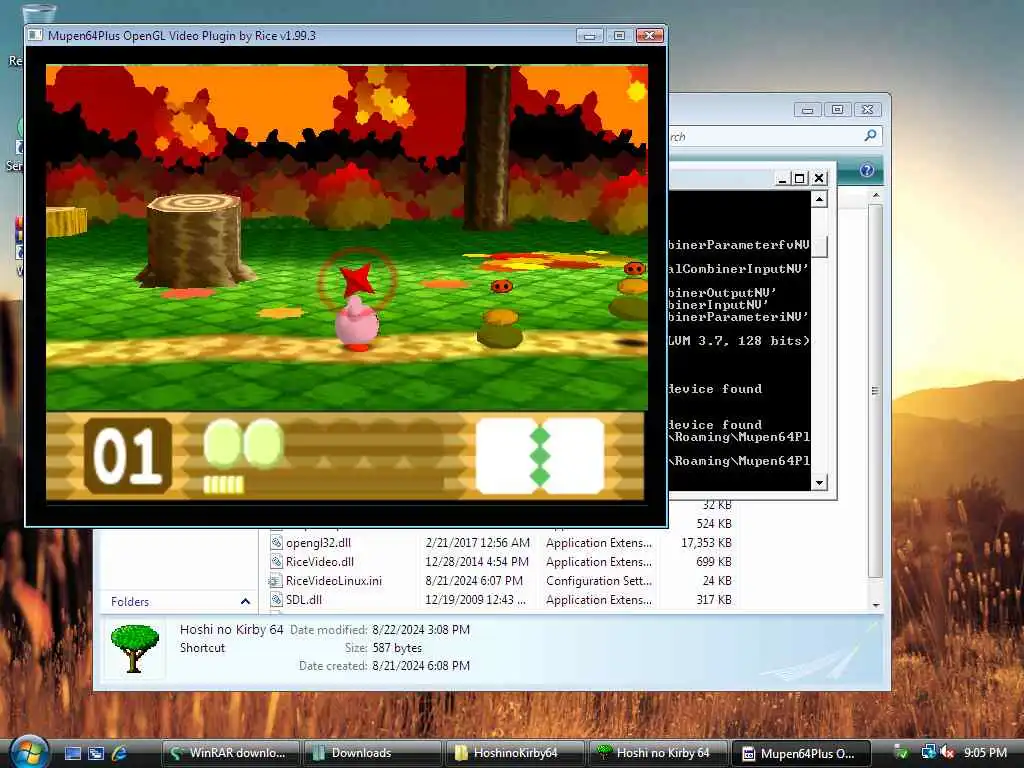
Task: Click the 699 KB size cell
Action: pyautogui.click(x=714, y=562)
